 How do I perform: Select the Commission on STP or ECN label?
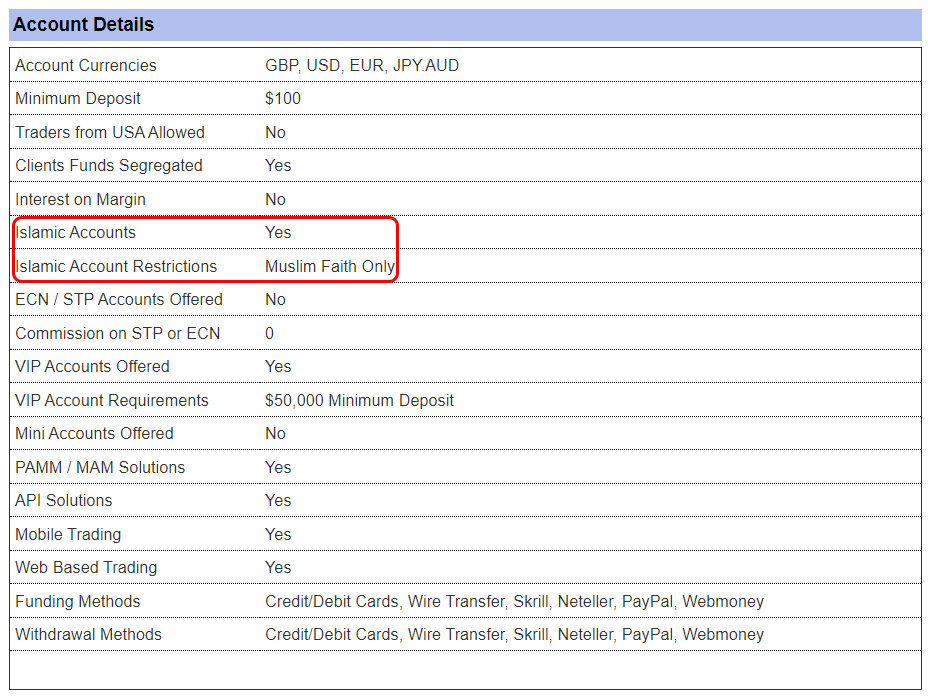point(118,333)
